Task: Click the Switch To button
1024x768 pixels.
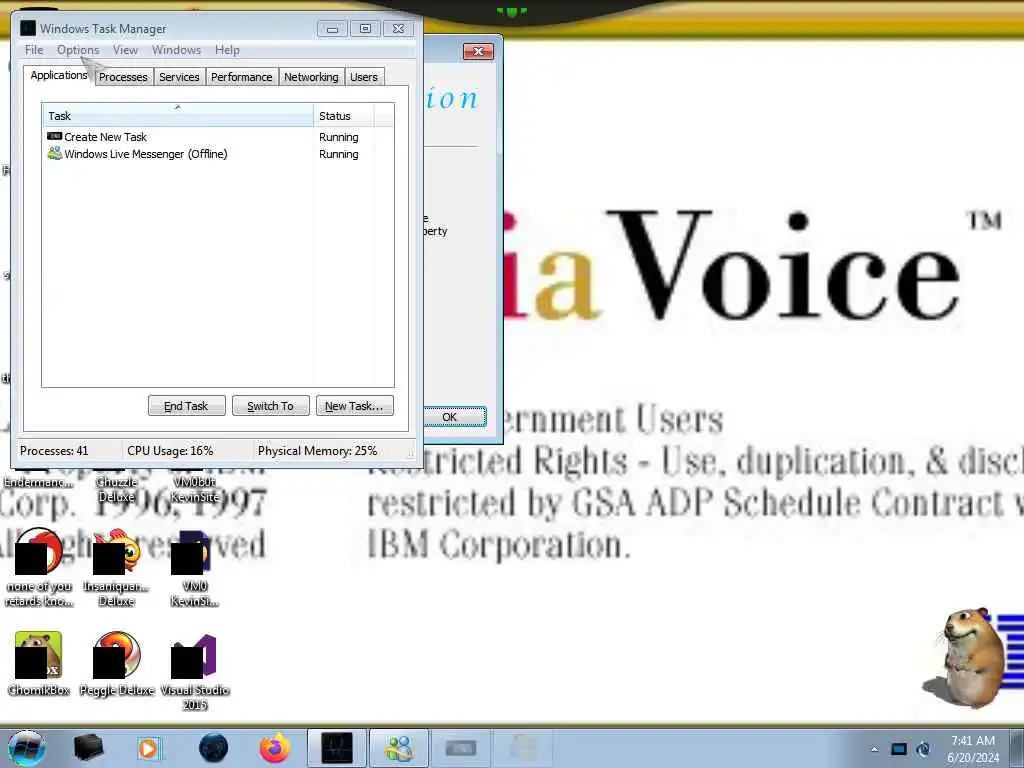Action: 270,406
